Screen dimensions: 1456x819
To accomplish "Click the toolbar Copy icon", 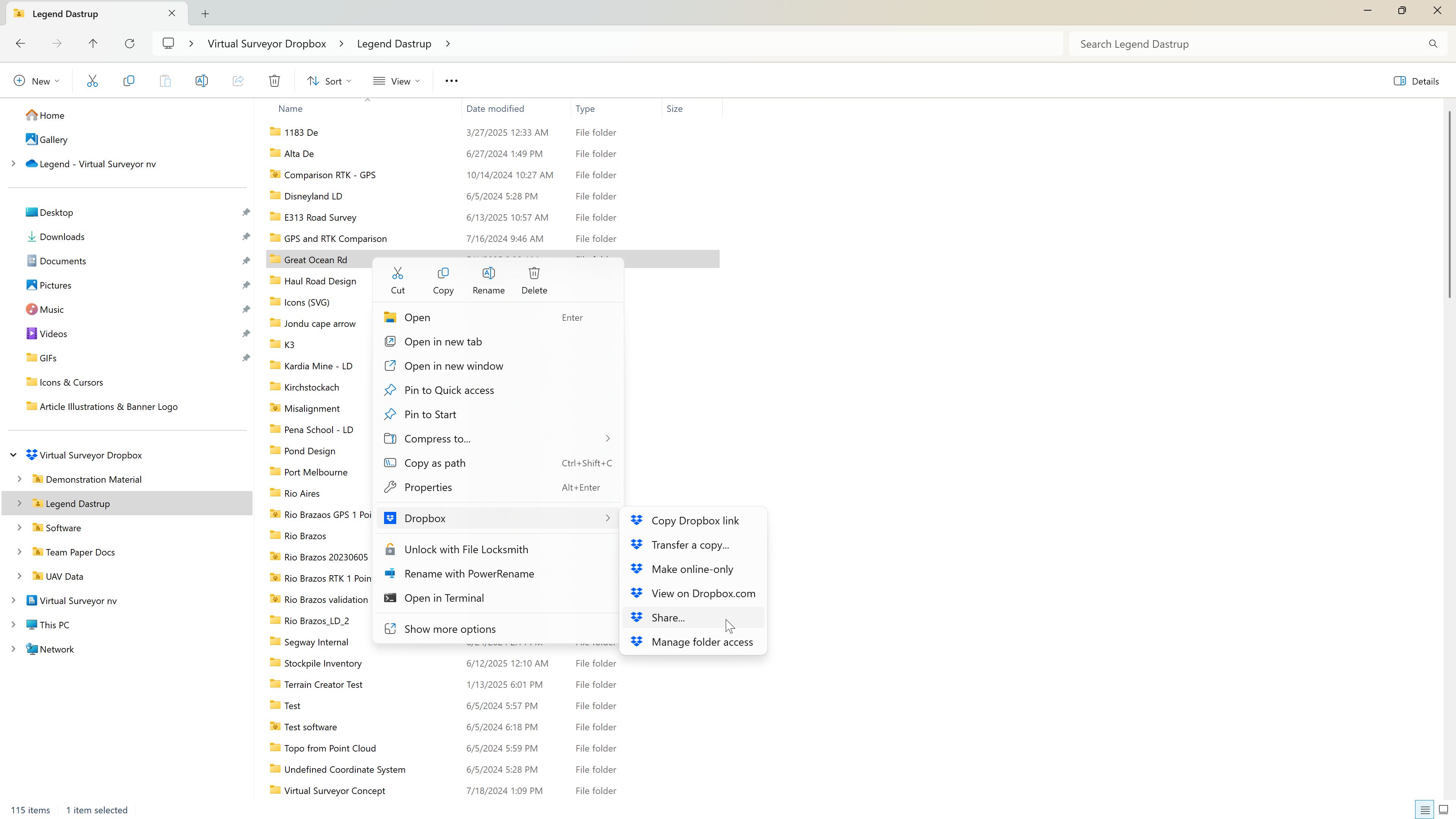I will click(129, 81).
